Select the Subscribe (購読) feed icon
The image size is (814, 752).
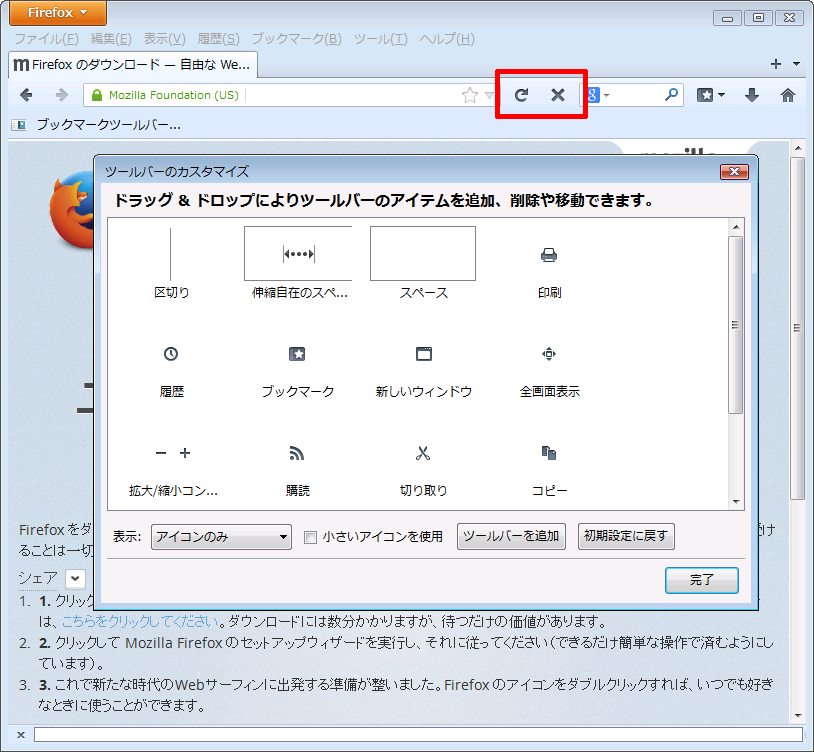(x=297, y=453)
